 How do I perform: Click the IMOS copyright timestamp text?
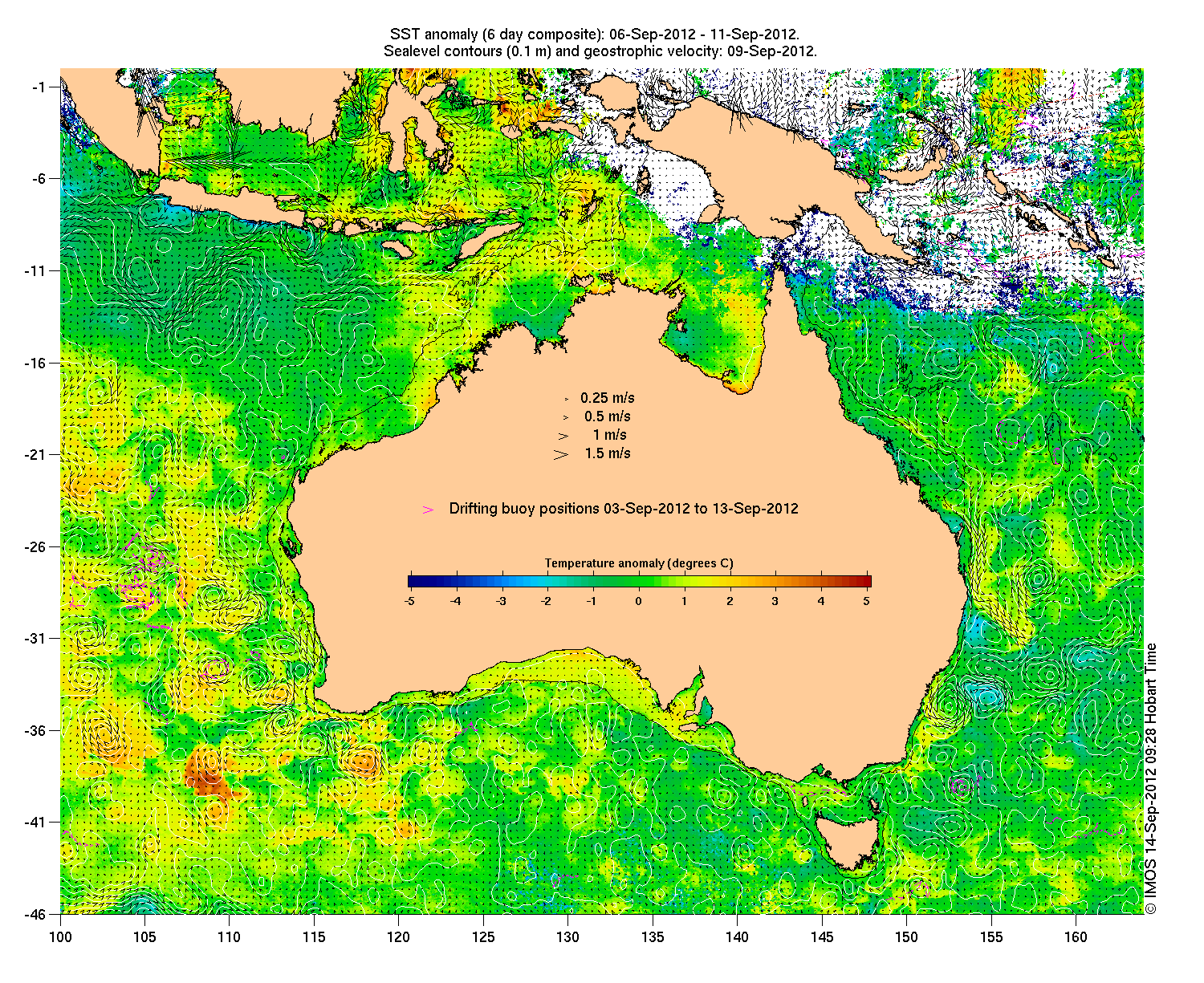click(1151, 778)
